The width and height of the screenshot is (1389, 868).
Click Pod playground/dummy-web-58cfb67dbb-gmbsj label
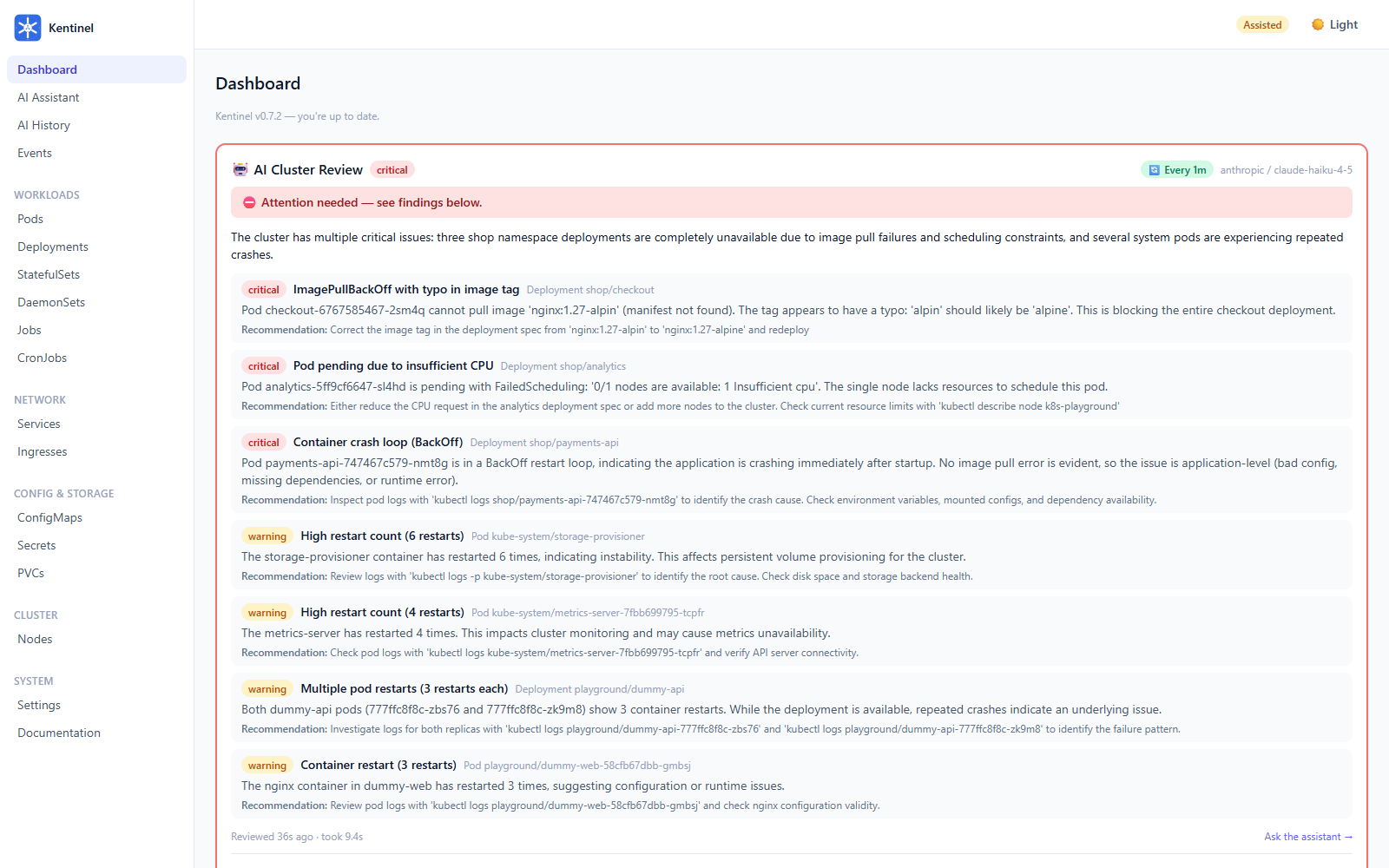(x=577, y=766)
